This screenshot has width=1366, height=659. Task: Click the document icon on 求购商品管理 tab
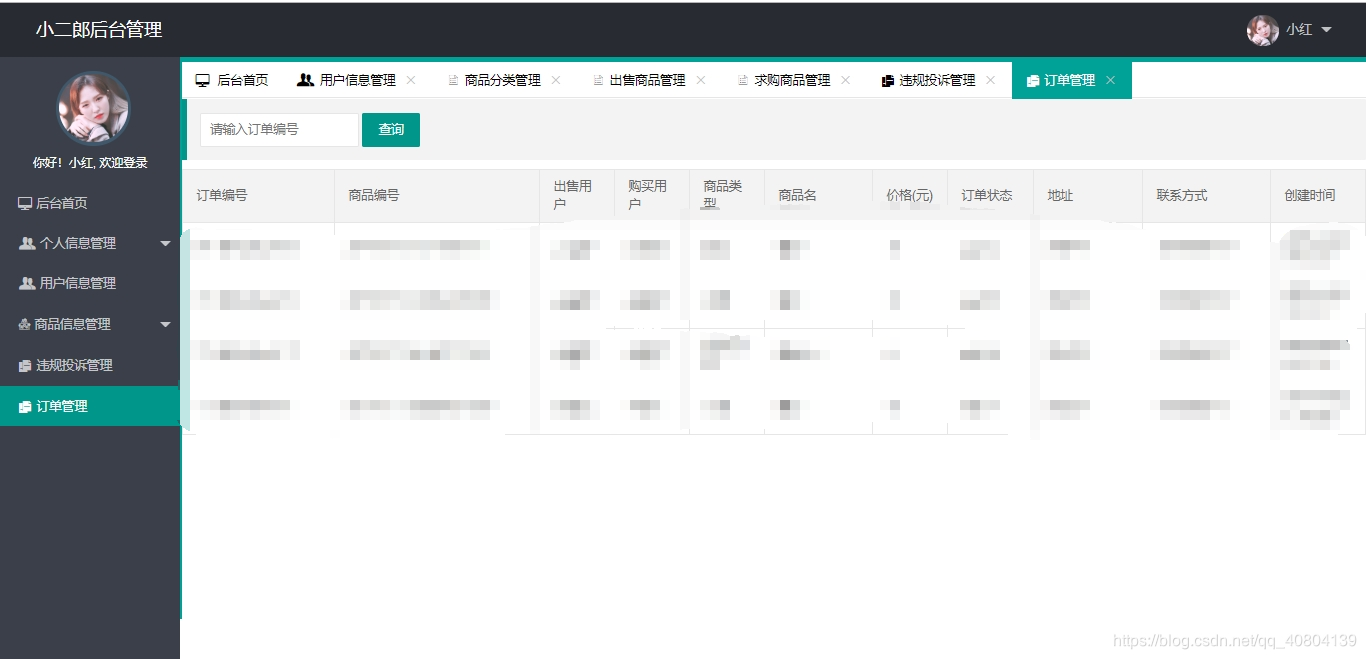(x=743, y=81)
